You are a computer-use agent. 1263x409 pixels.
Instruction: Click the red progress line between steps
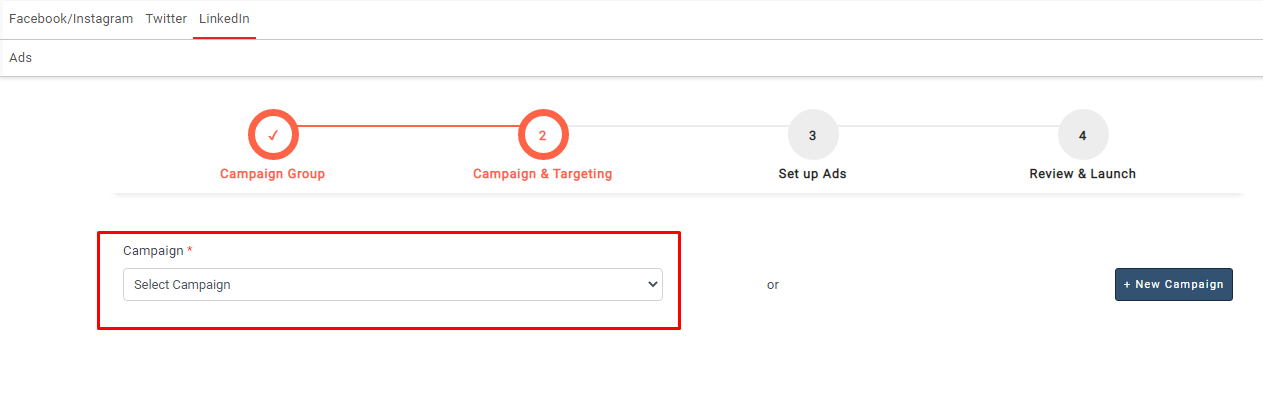[x=408, y=126]
